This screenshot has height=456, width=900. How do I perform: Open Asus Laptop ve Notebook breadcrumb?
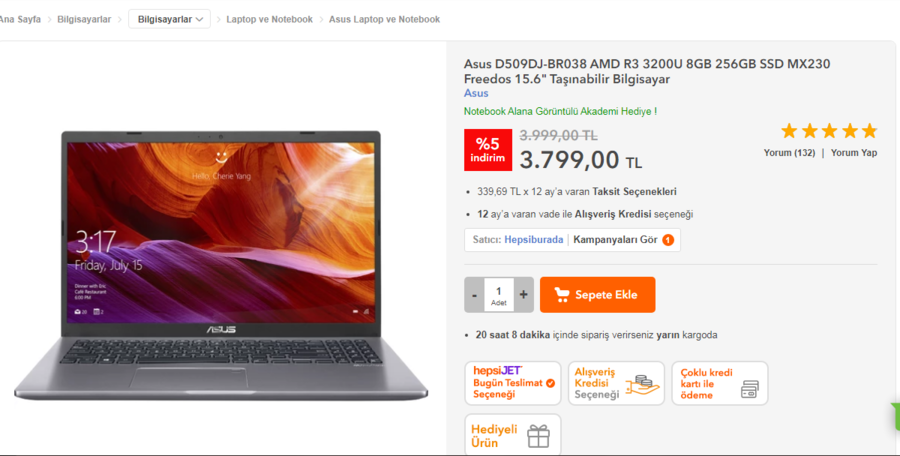pos(385,19)
